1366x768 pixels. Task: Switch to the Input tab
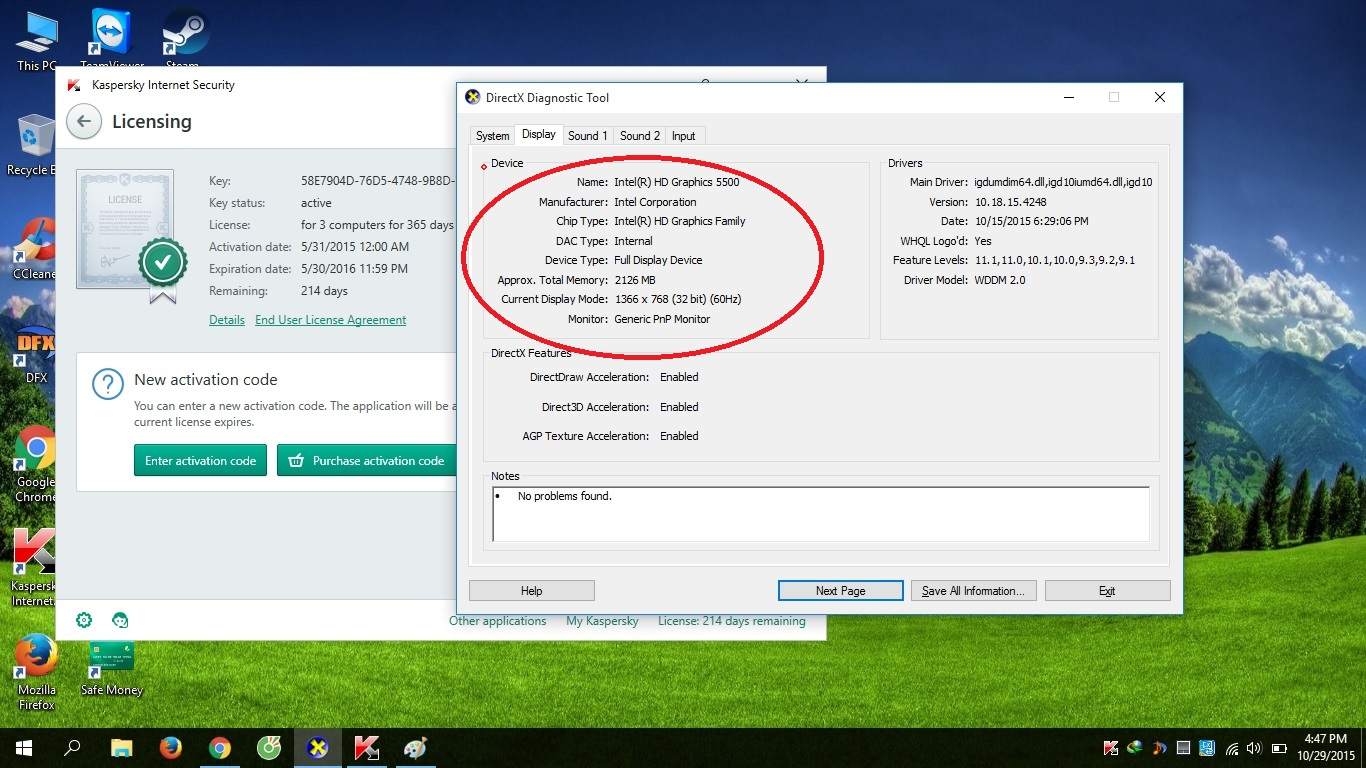pos(684,136)
